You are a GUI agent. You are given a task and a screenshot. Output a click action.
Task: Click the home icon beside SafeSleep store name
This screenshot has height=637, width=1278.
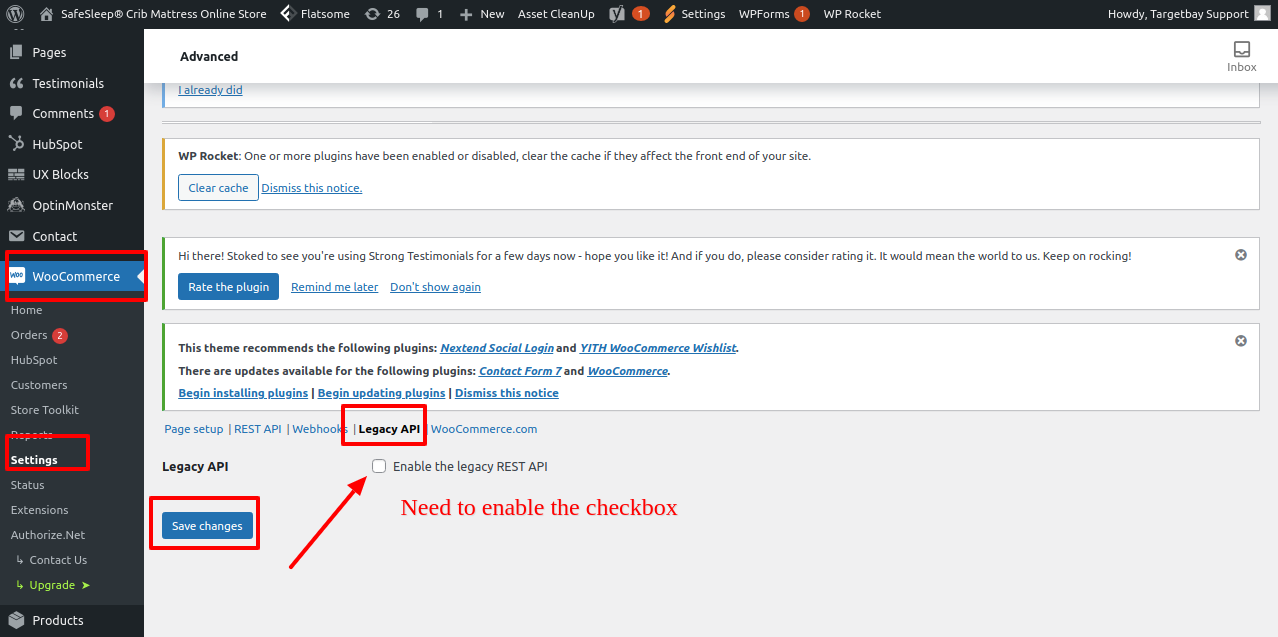coord(46,14)
